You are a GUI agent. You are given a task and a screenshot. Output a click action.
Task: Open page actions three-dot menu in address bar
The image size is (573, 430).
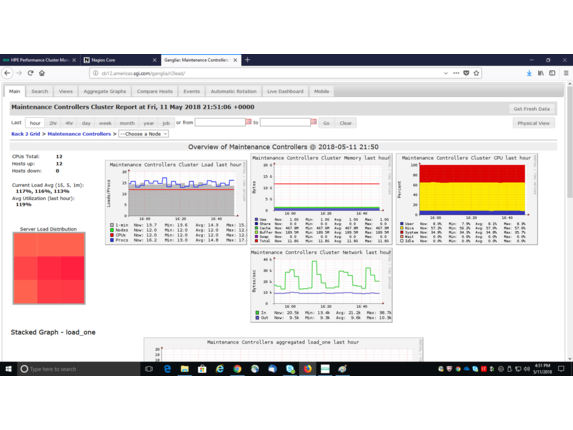point(456,73)
